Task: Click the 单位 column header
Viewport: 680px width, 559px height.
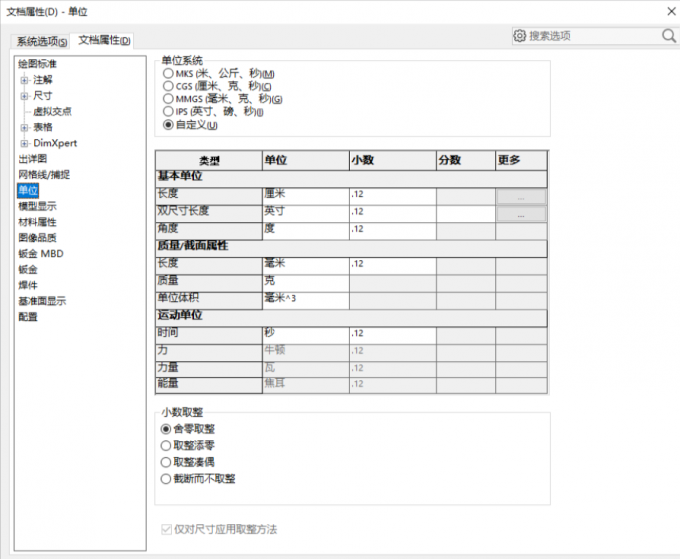Action: click(306, 160)
